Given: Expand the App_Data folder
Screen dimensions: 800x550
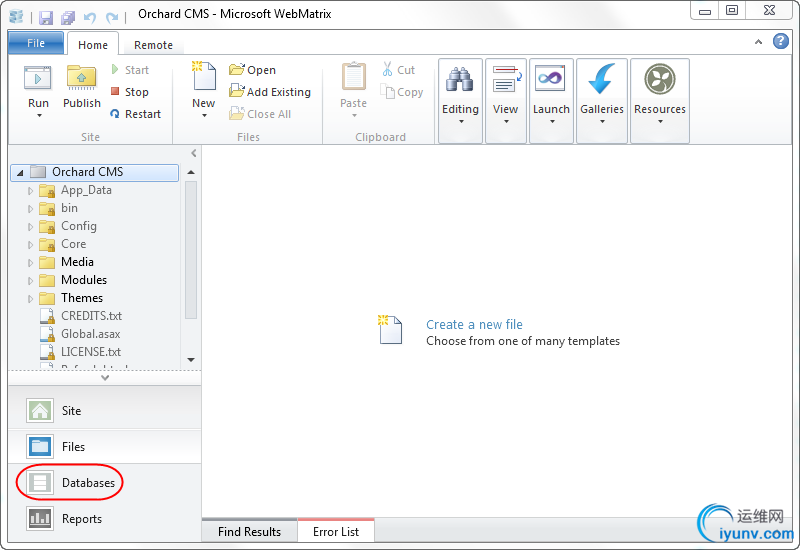Looking at the screenshot, I should pyautogui.click(x=30, y=191).
